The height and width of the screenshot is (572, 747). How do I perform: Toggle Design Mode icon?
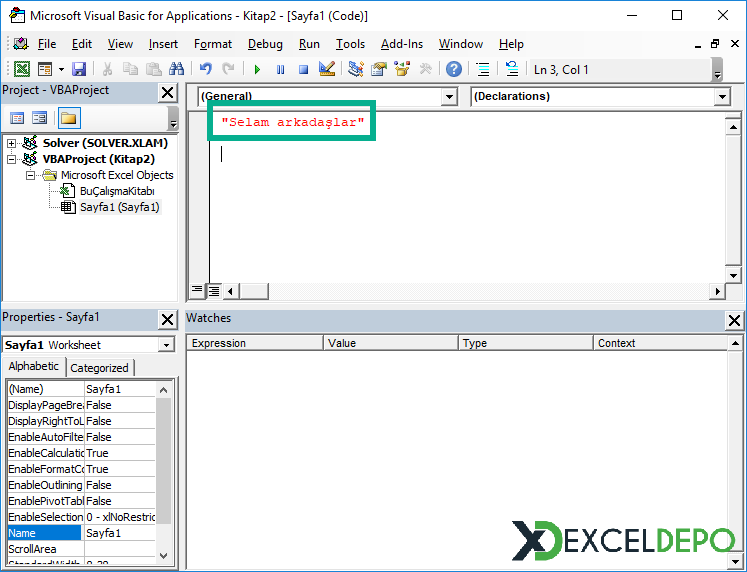[327, 70]
